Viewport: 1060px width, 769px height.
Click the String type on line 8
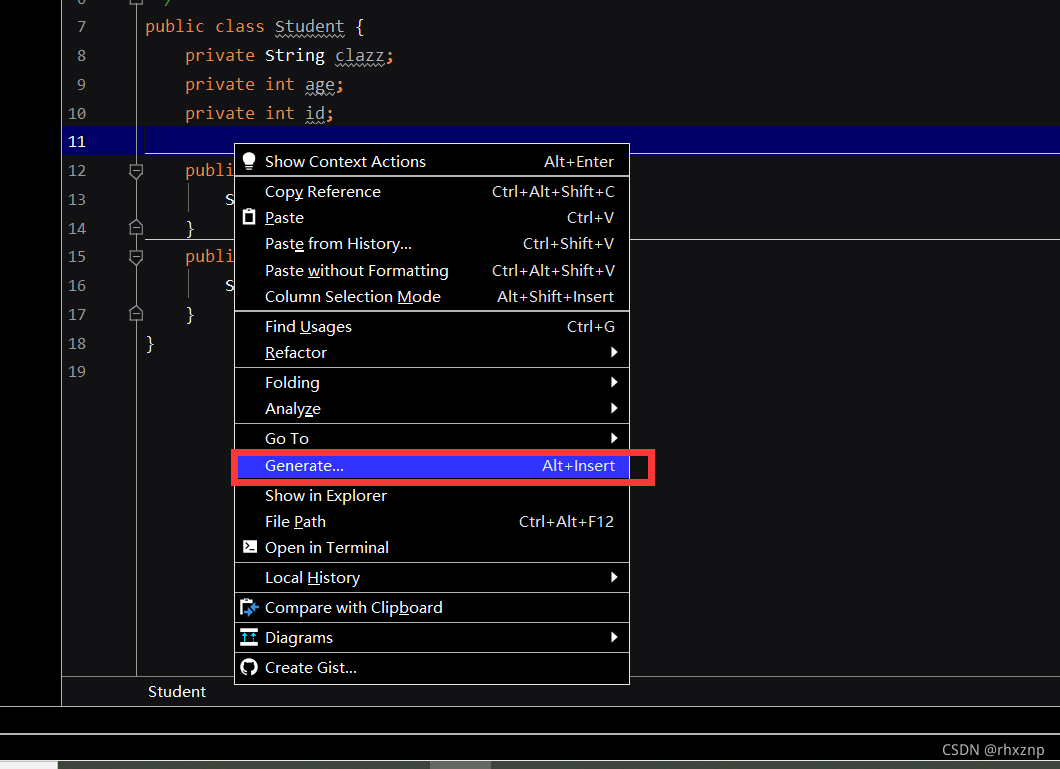pyautogui.click(x=295, y=55)
